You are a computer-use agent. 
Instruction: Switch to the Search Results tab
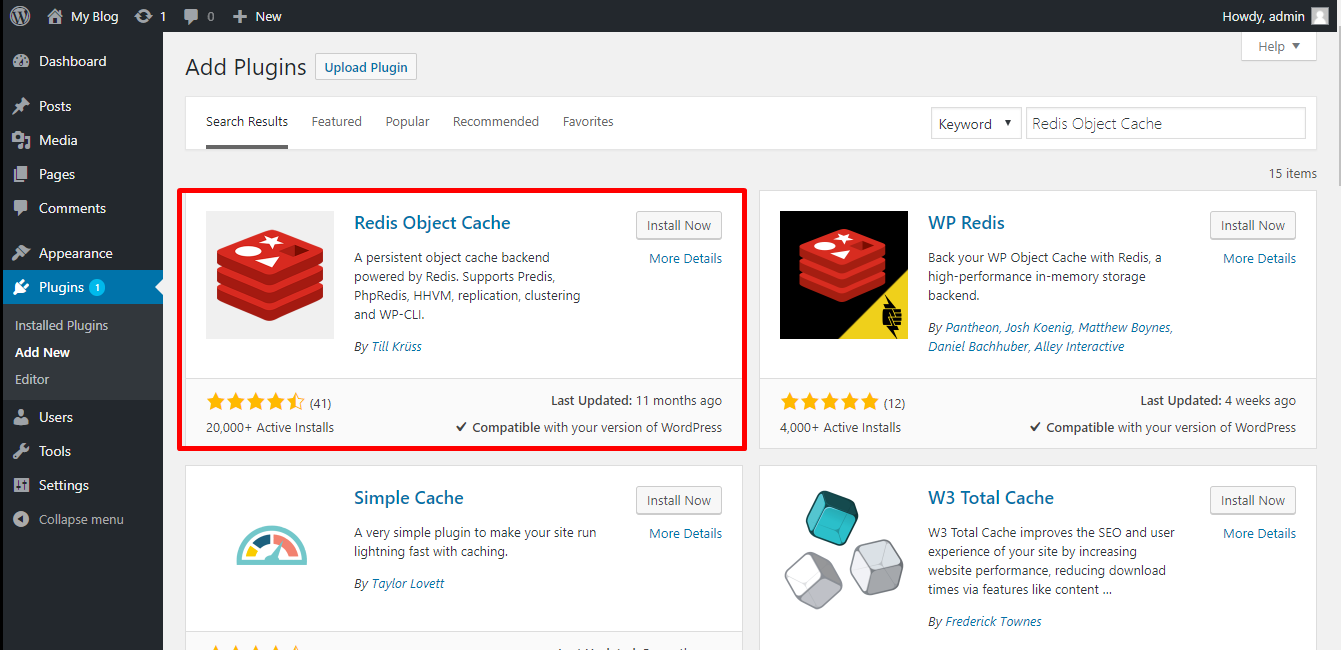(247, 122)
